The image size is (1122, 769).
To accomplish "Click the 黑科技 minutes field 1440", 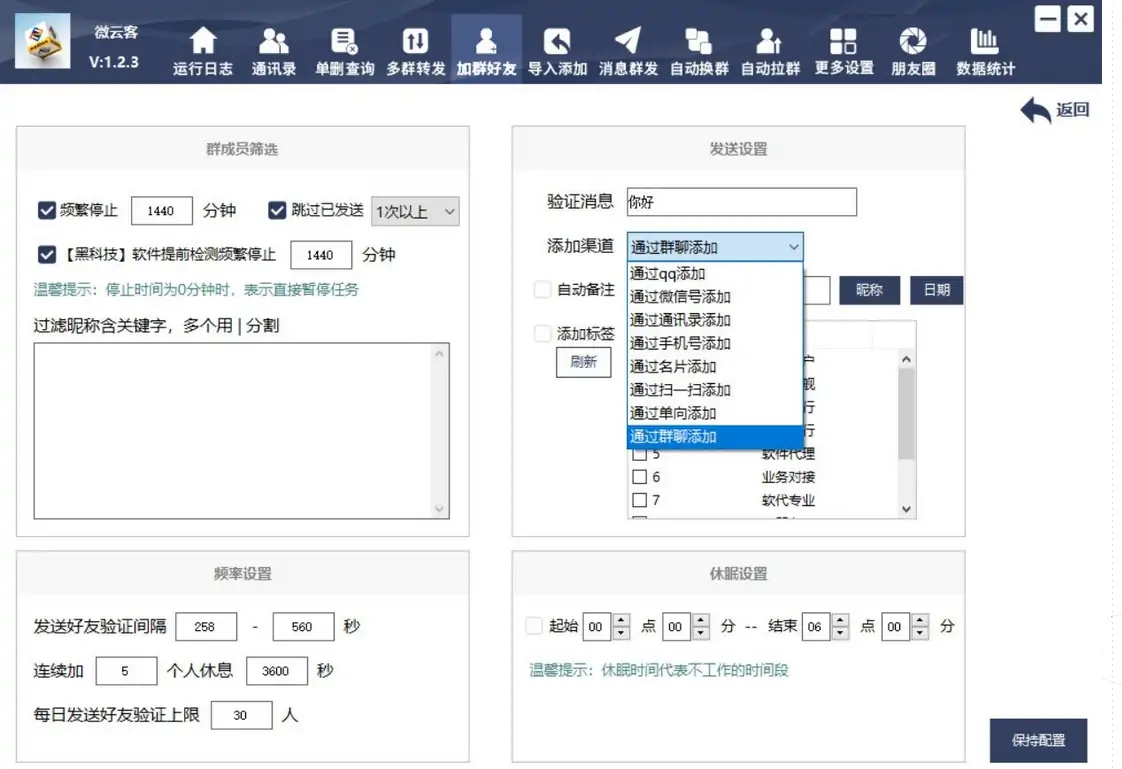I will click(321, 255).
